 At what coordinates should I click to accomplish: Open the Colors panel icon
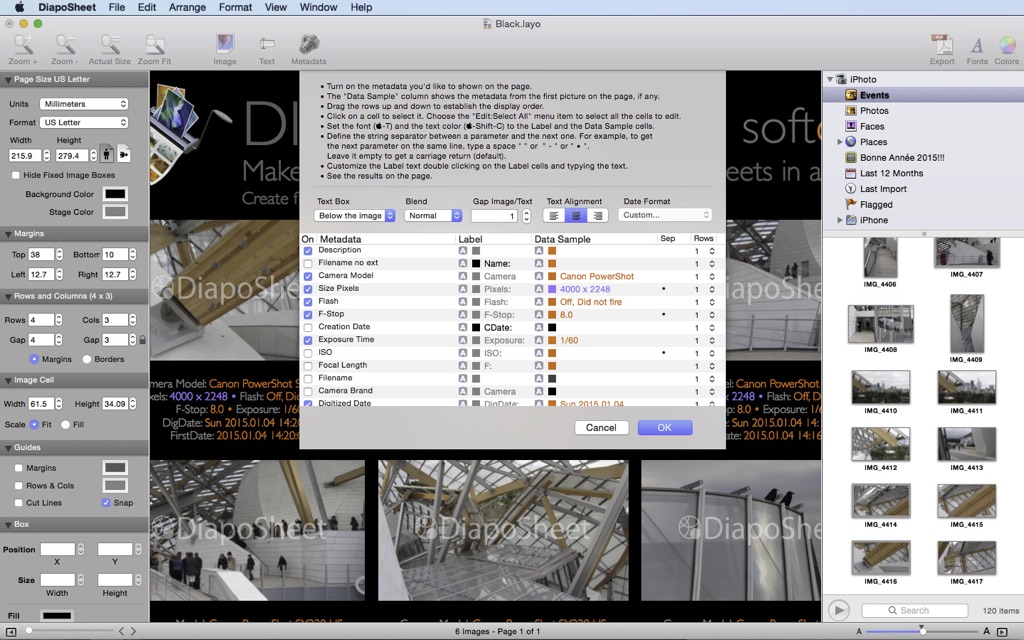pyautogui.click(x=1007, y=45)
